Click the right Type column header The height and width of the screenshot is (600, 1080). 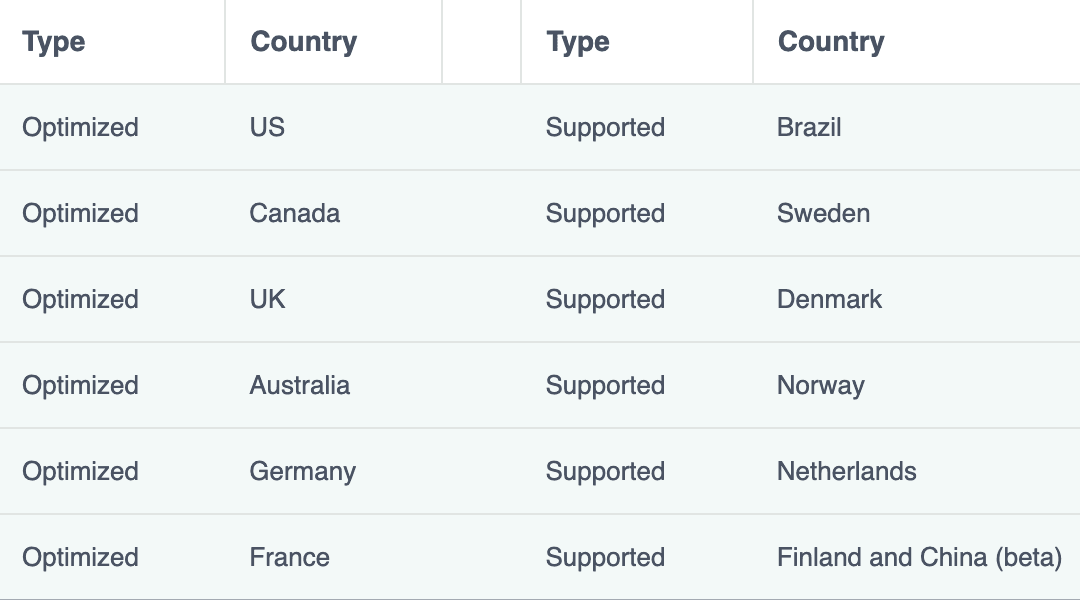[x=578, y=42]
